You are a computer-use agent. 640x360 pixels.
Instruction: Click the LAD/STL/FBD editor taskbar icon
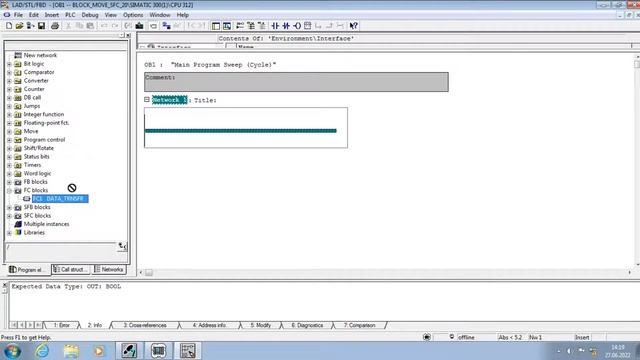(187, 351)
